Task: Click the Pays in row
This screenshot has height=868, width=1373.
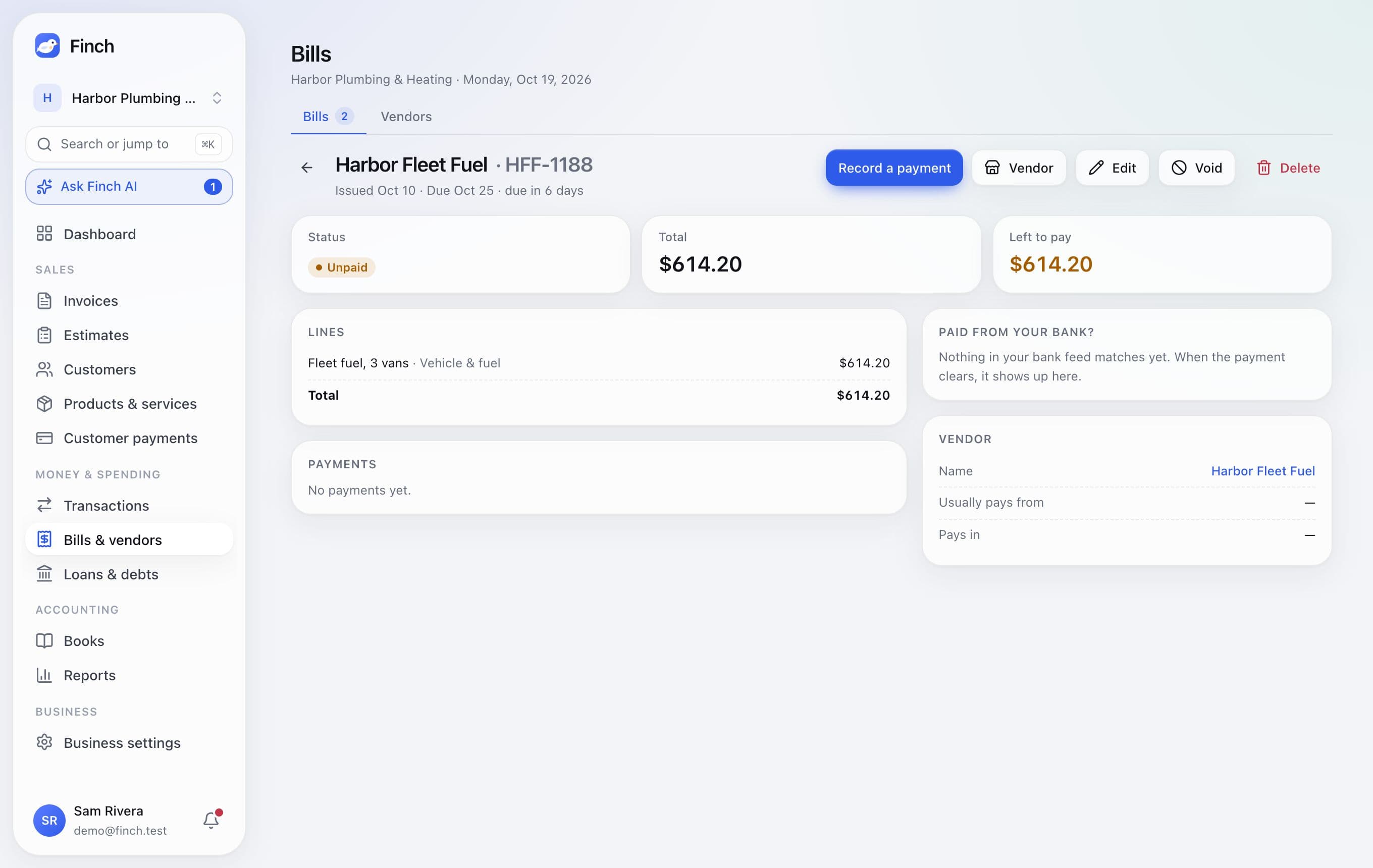Action: [1127, 534]
